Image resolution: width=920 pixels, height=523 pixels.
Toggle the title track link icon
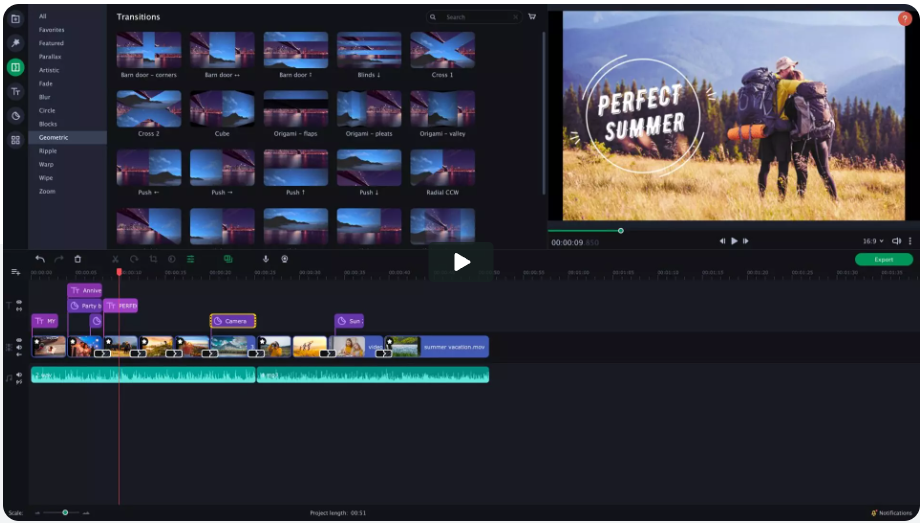pyautogui.click(x=19, y=309)
